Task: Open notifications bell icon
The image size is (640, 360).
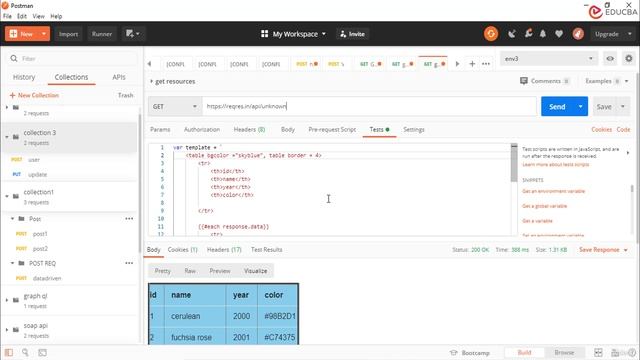Action: (x=543, y=34)
